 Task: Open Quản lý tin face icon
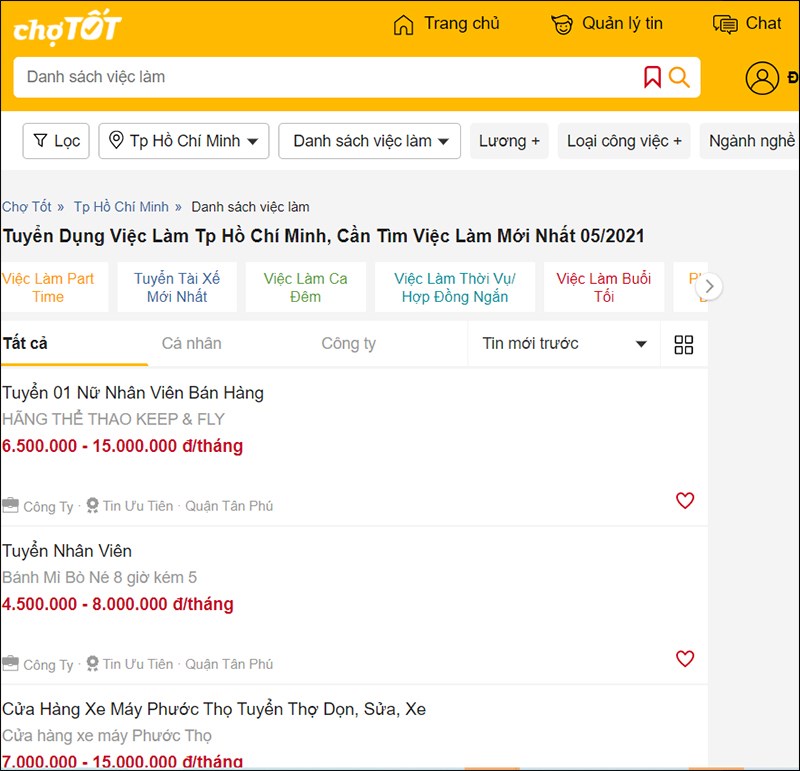pos(562,24)
